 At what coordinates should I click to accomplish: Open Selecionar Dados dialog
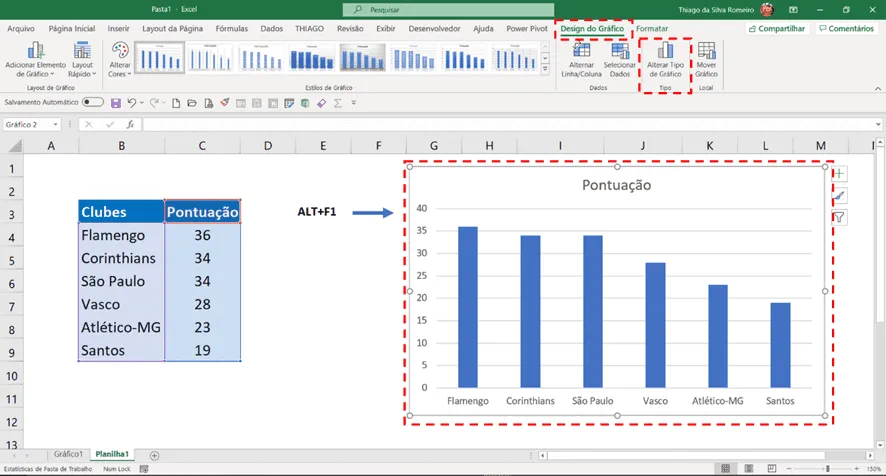619,59
